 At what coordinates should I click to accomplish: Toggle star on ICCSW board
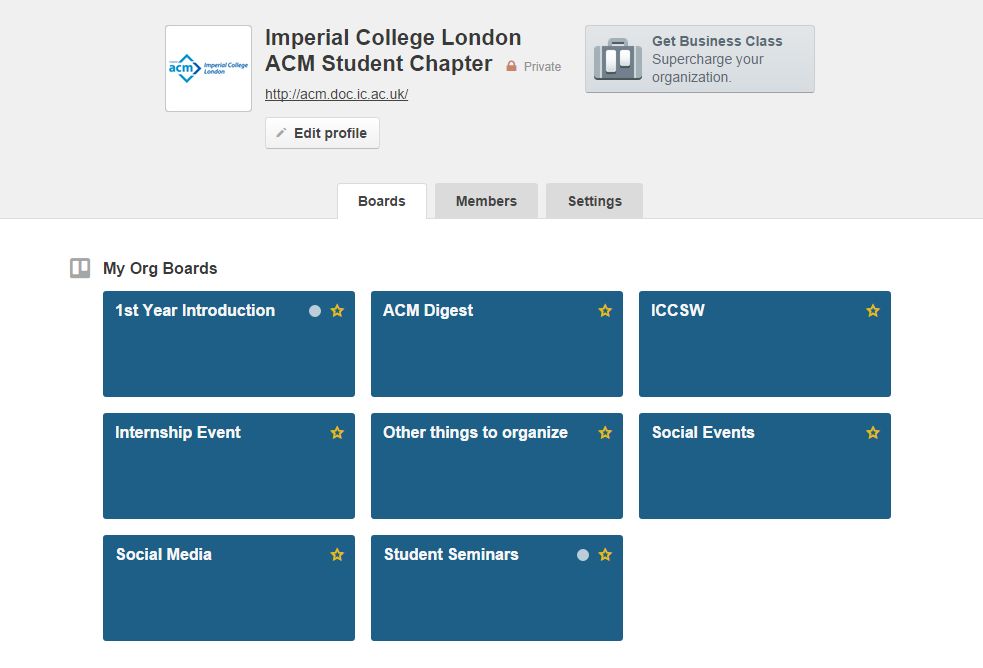873,311
